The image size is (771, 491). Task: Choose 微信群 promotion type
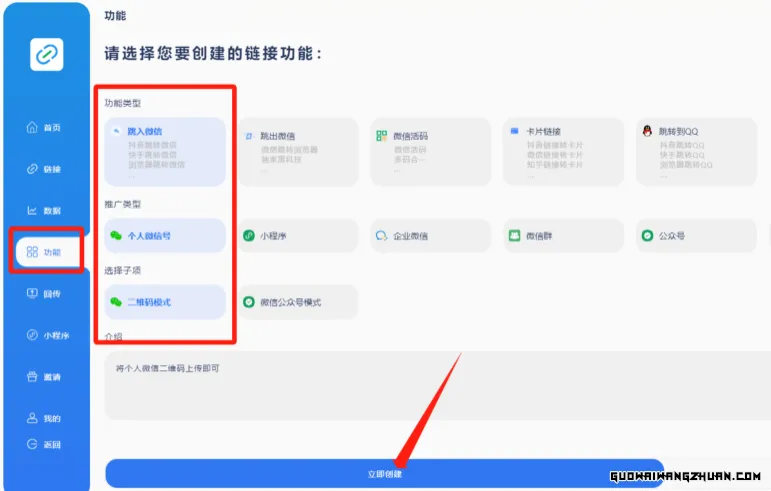click(563, 235)
